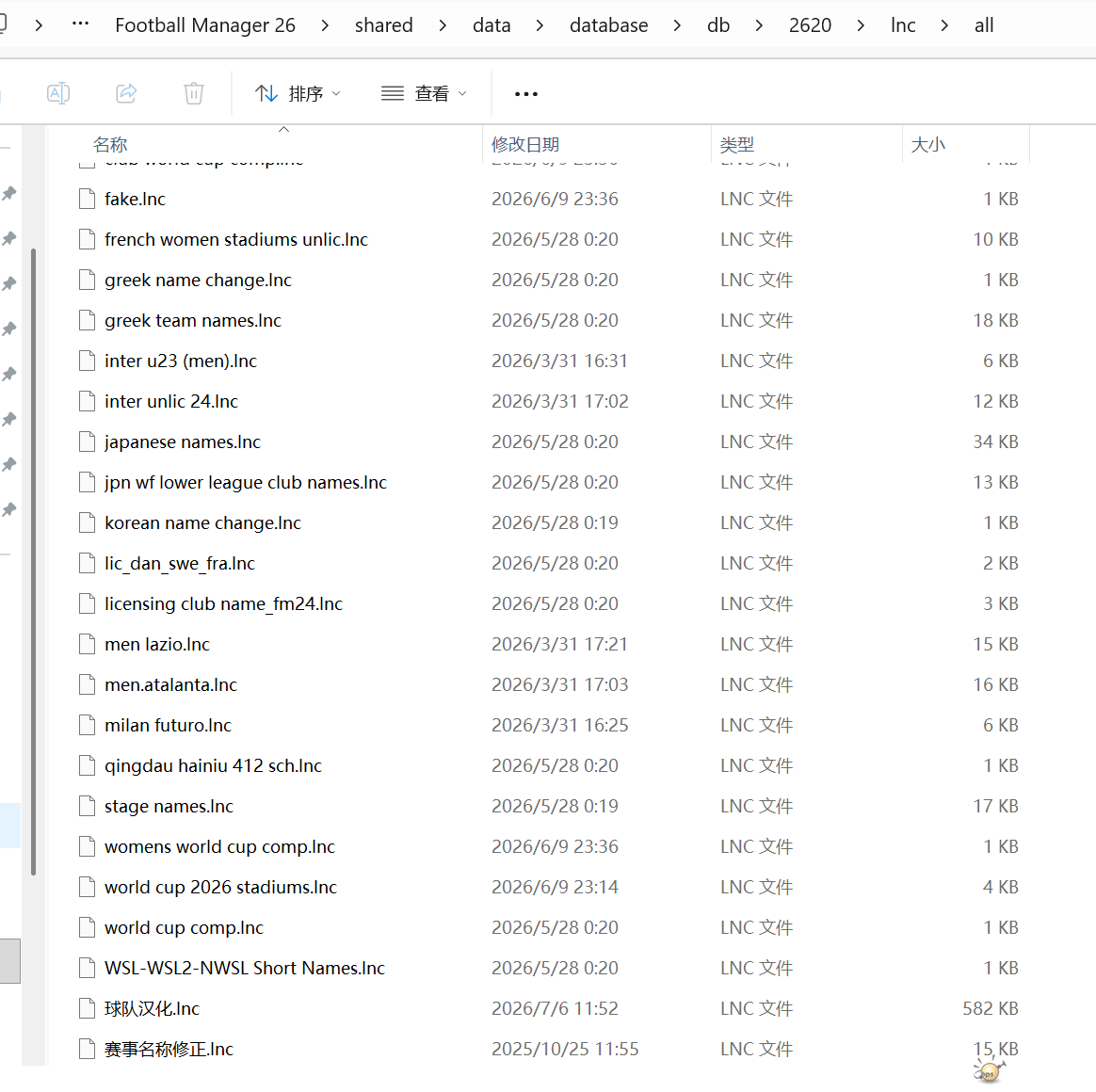Viewport: 1096px width, 1092px height.
Task: Open the 排序 sort dropdown
Action: (298, 93)
